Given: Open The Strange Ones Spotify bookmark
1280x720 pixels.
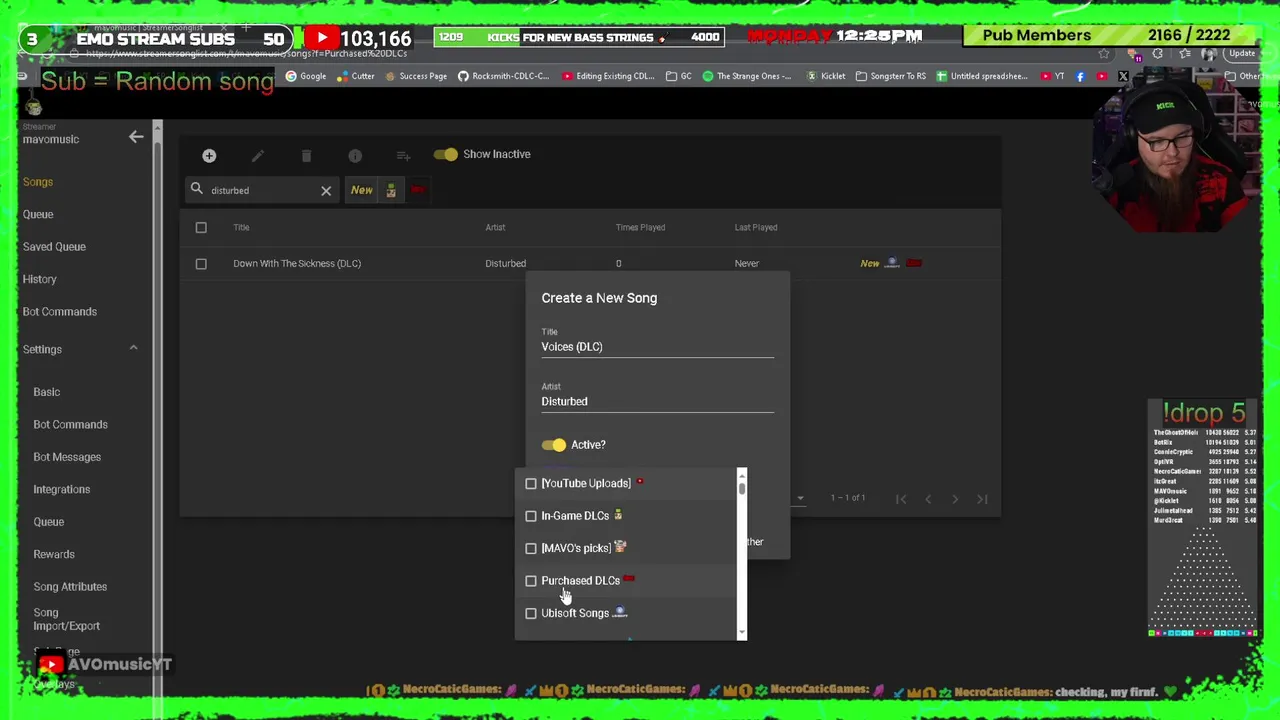Looking at the screenshot, I should point(747,76).
